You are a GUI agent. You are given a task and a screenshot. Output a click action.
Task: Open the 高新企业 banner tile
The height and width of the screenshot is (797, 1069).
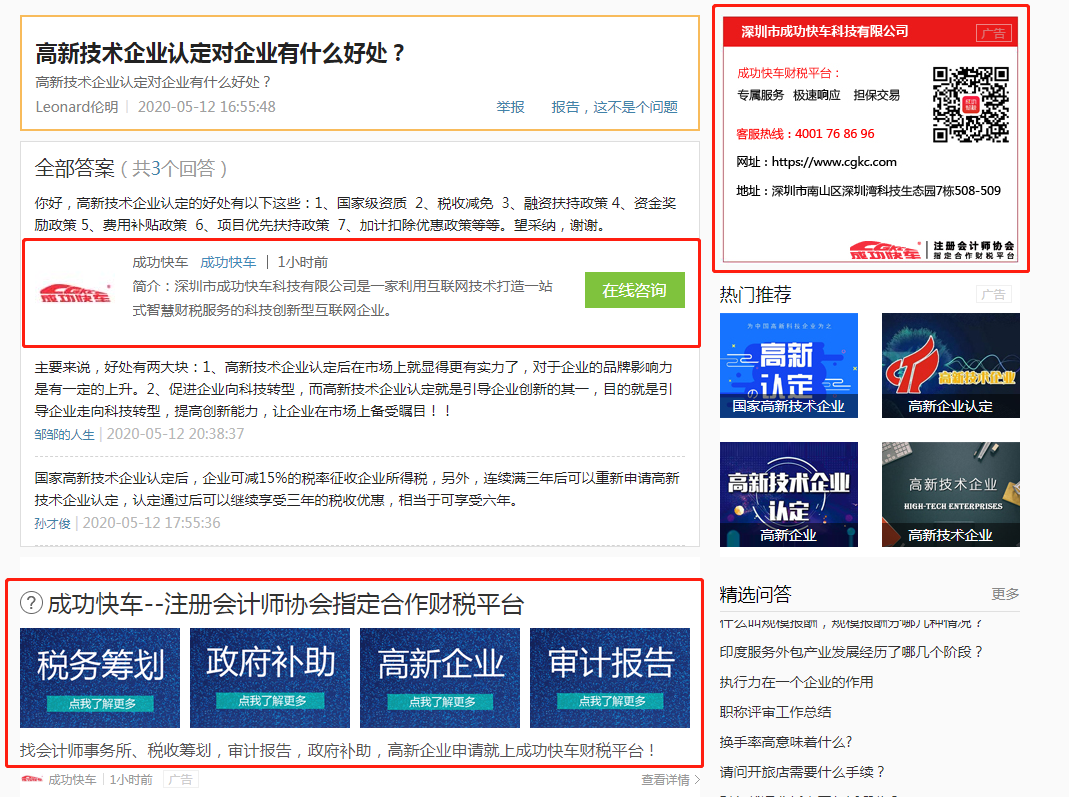coord(440,677)
